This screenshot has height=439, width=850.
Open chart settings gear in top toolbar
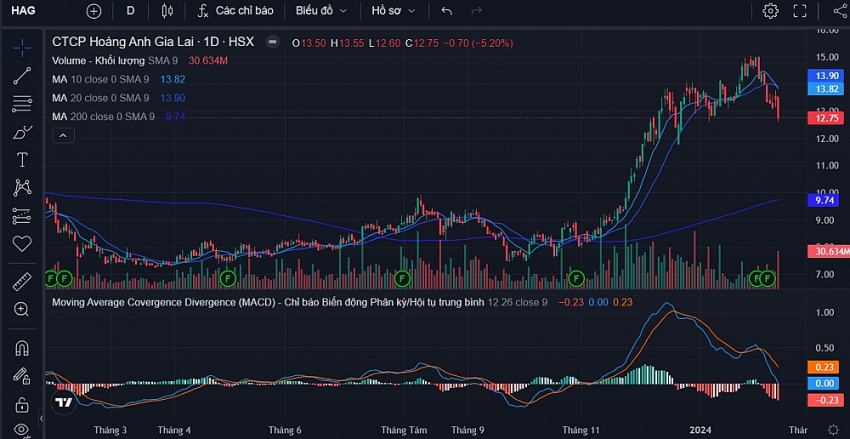point(770,11)
